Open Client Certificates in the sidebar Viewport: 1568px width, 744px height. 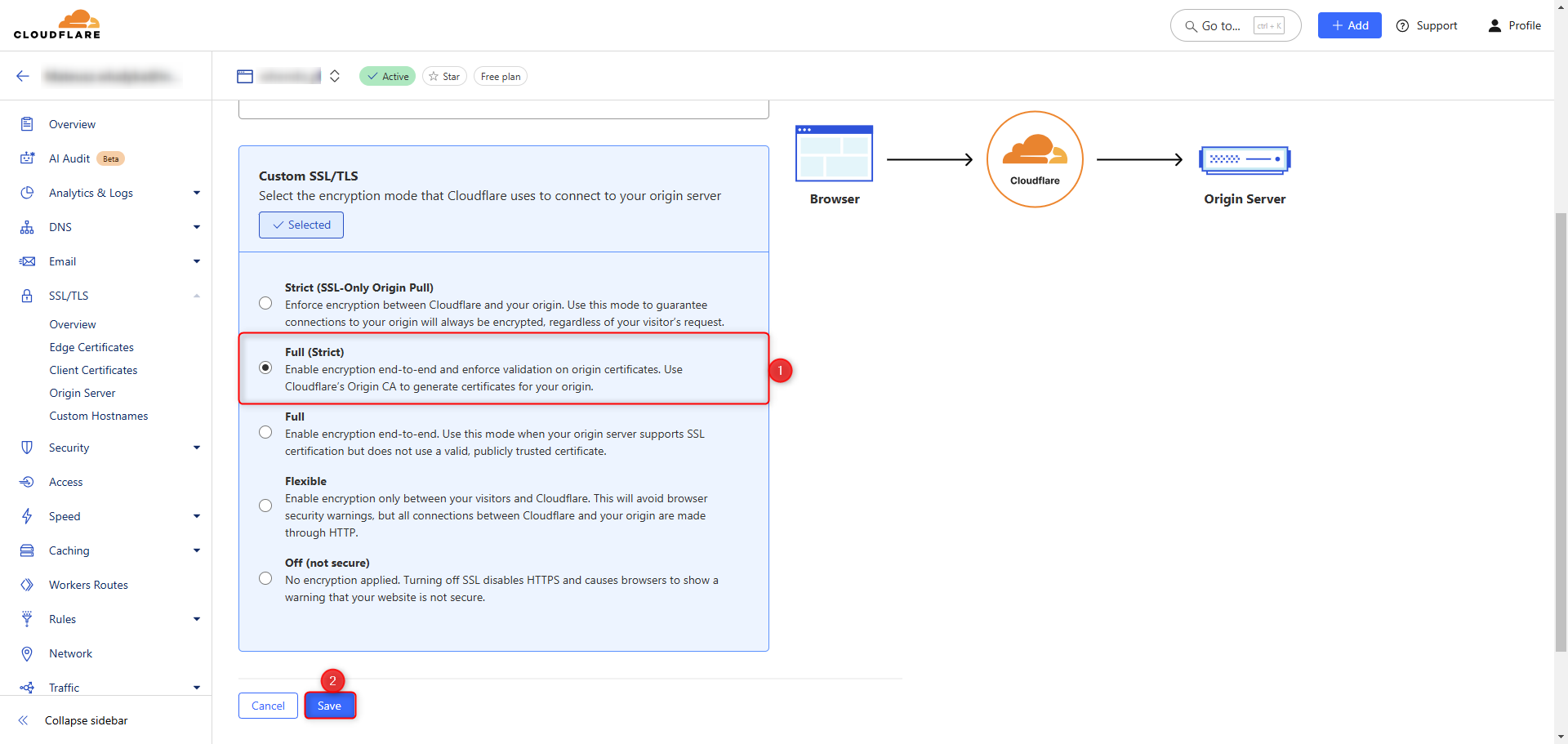(93, 370)
